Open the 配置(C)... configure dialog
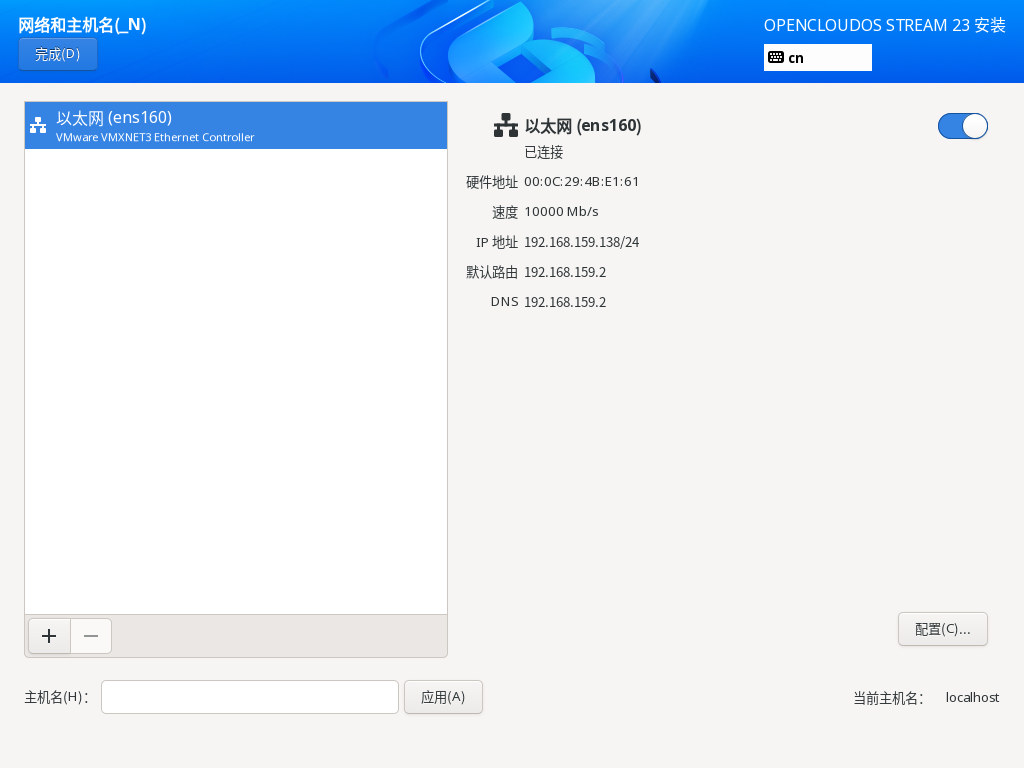Image resolution: width=1024 pixels, height=768 pixels. tap(942, 629)
